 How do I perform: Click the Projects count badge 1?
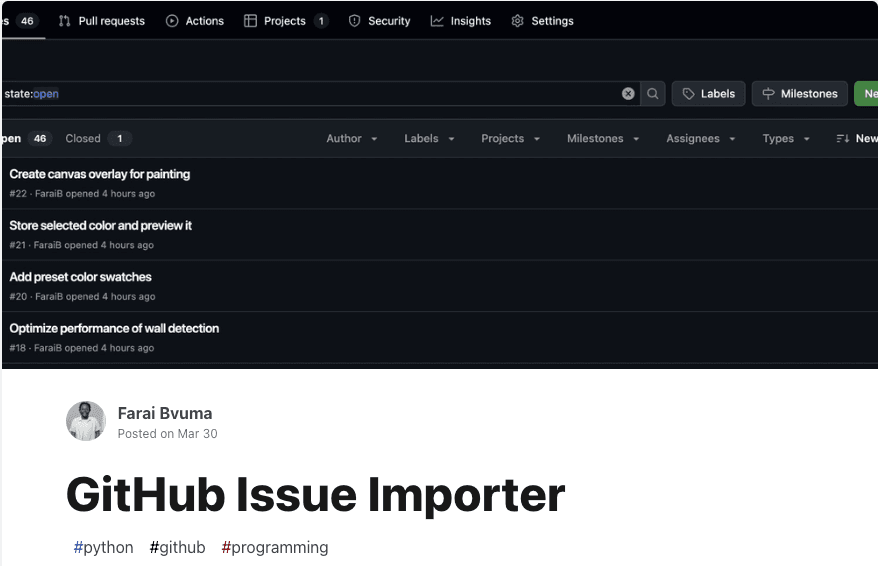click(321, 21)
